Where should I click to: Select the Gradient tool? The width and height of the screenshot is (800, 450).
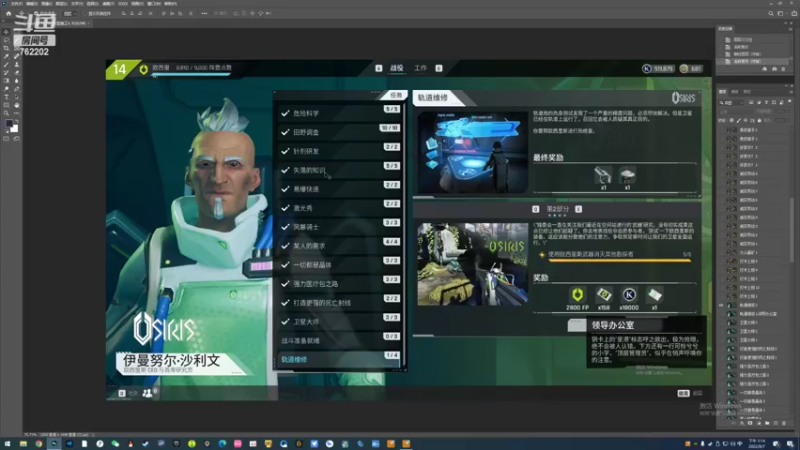coord(6,81)
